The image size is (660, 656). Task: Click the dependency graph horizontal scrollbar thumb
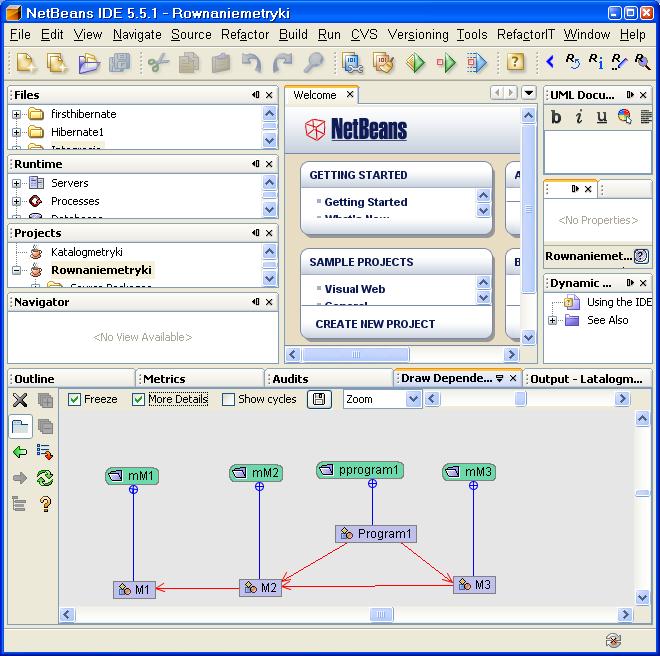pyautogui.click(x=381, y=615)
